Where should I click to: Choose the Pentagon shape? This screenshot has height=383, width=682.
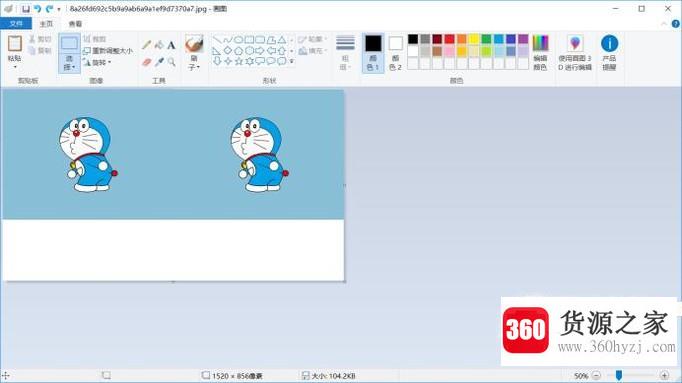click(x=238, y=51)
